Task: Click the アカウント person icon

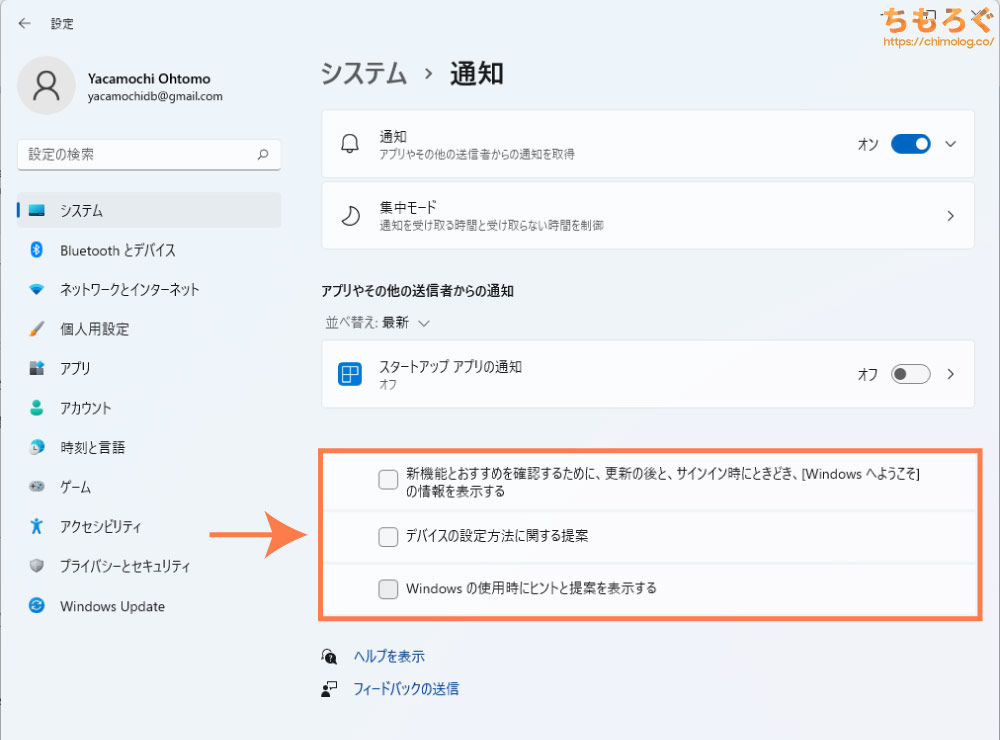Action: click(37, 408)
